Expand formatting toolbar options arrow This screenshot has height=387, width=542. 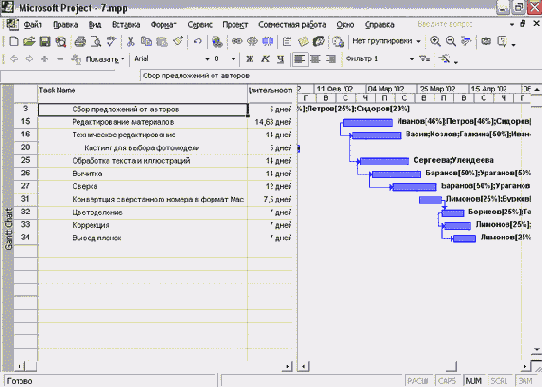[x=456, y=62]
